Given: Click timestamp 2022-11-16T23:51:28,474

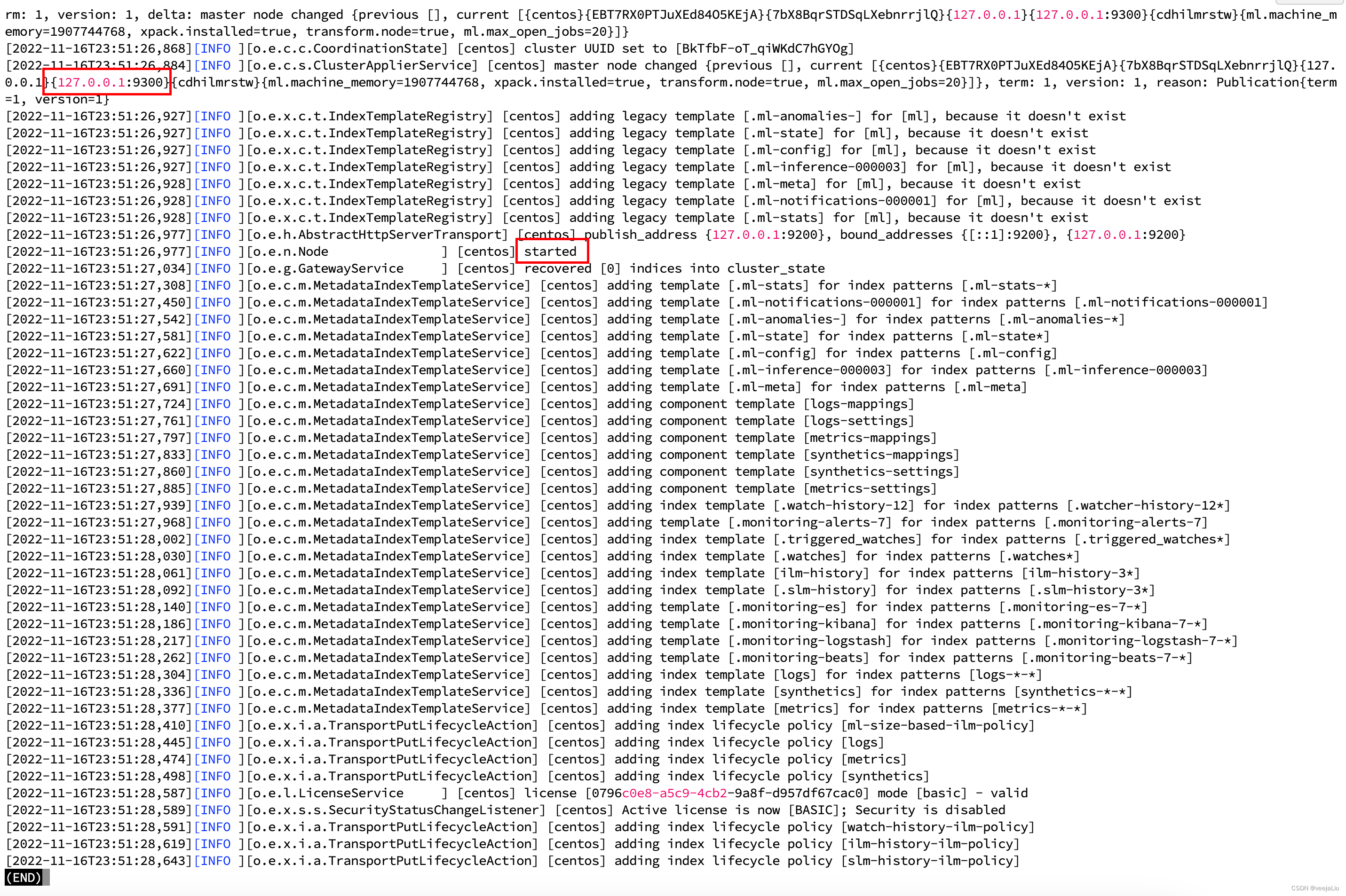Looking at the screenshot, I should tap(98, 759).
